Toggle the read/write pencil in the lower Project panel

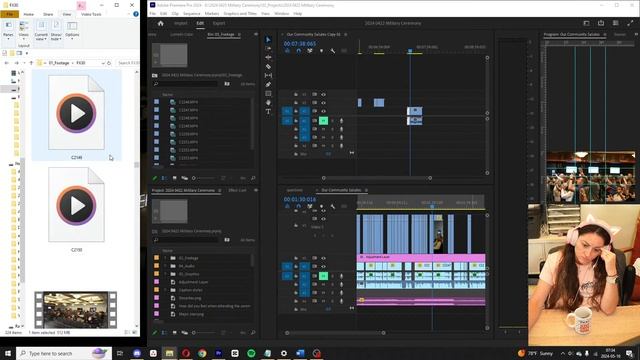click(155, 333)
